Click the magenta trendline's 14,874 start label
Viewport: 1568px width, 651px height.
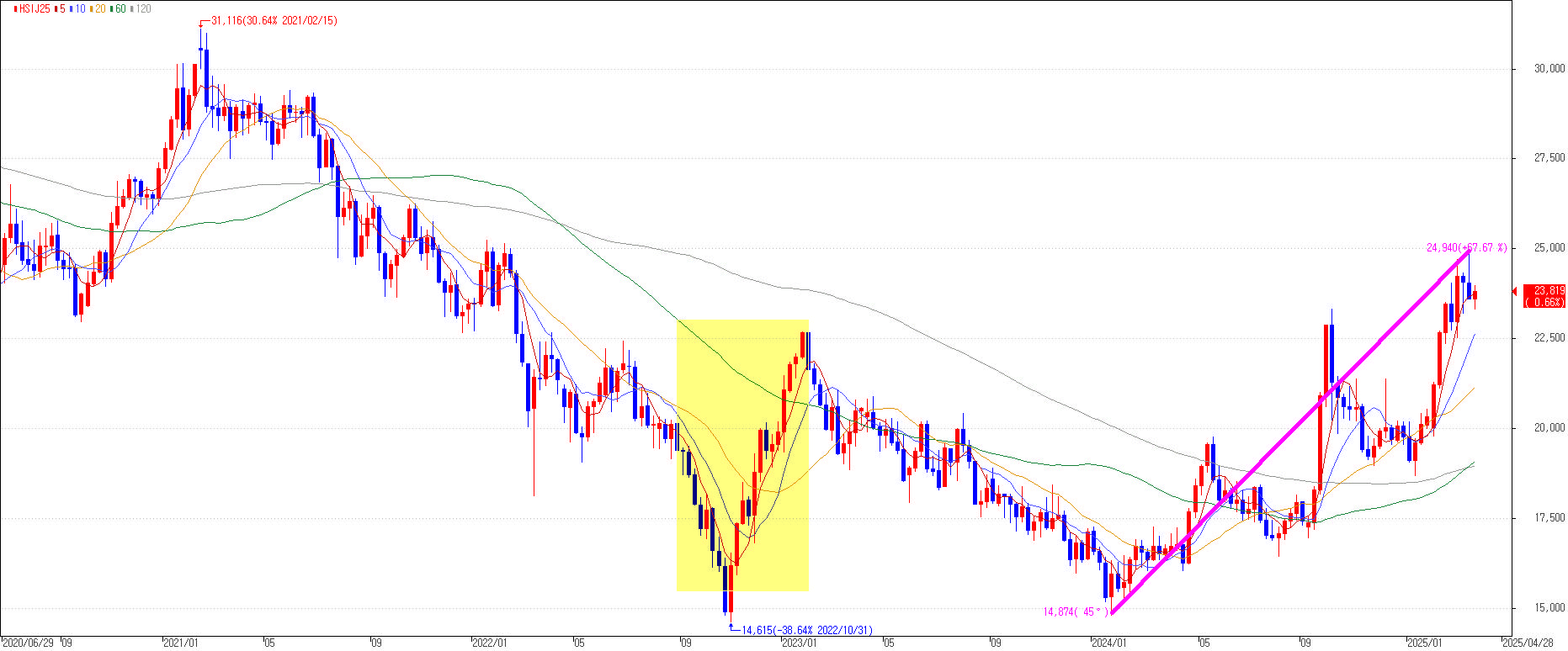point(1075,612)
